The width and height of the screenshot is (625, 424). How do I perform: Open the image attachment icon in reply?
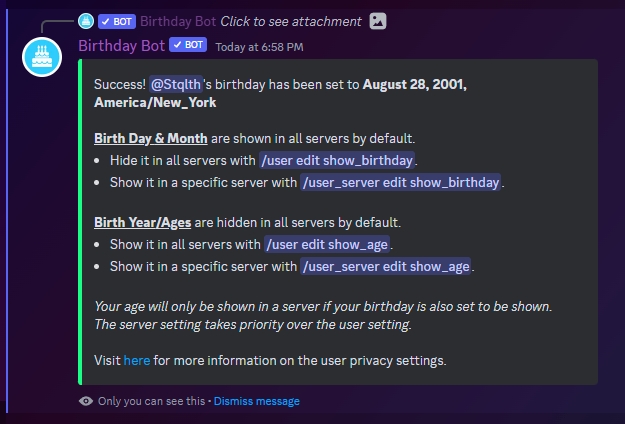coord(377,21)
